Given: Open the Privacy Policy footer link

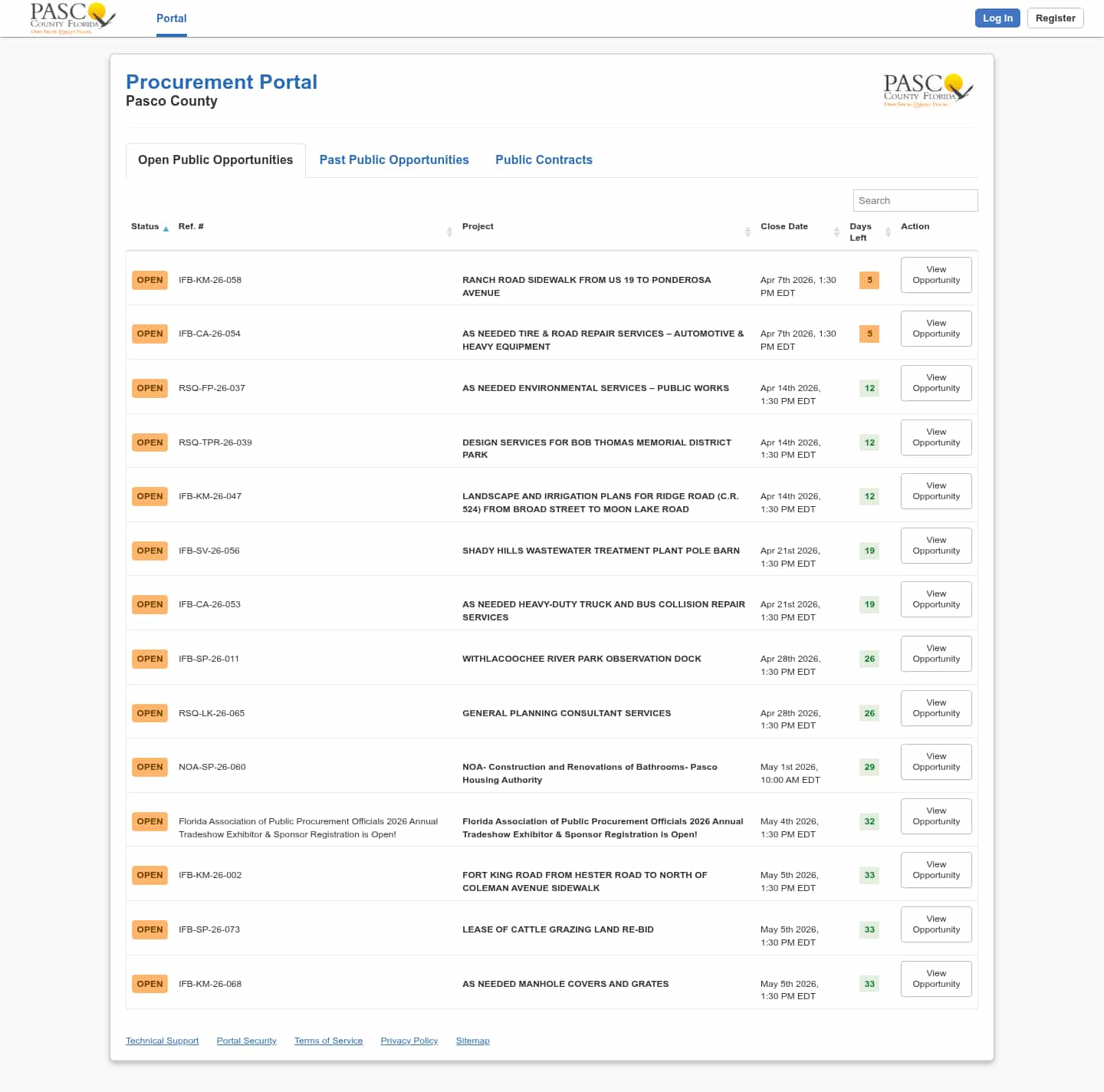Looking at the screenshot, I should point(409,1041).
